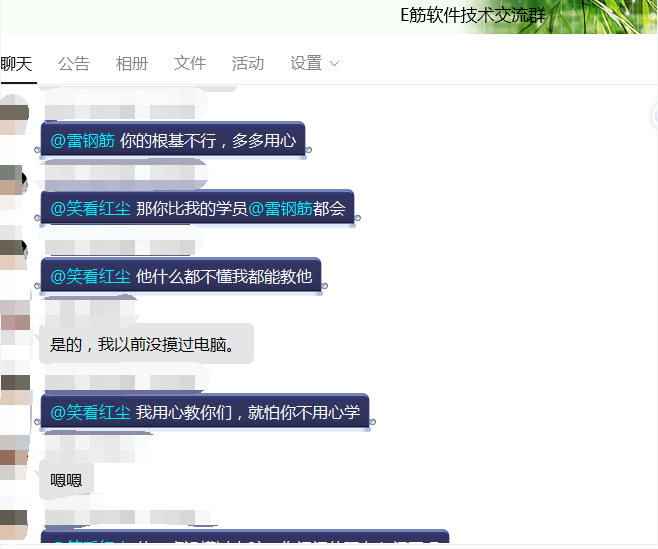Switch to the 聊天 tab
This screenshot has width=658, height=549.
[x=16, y=64]
